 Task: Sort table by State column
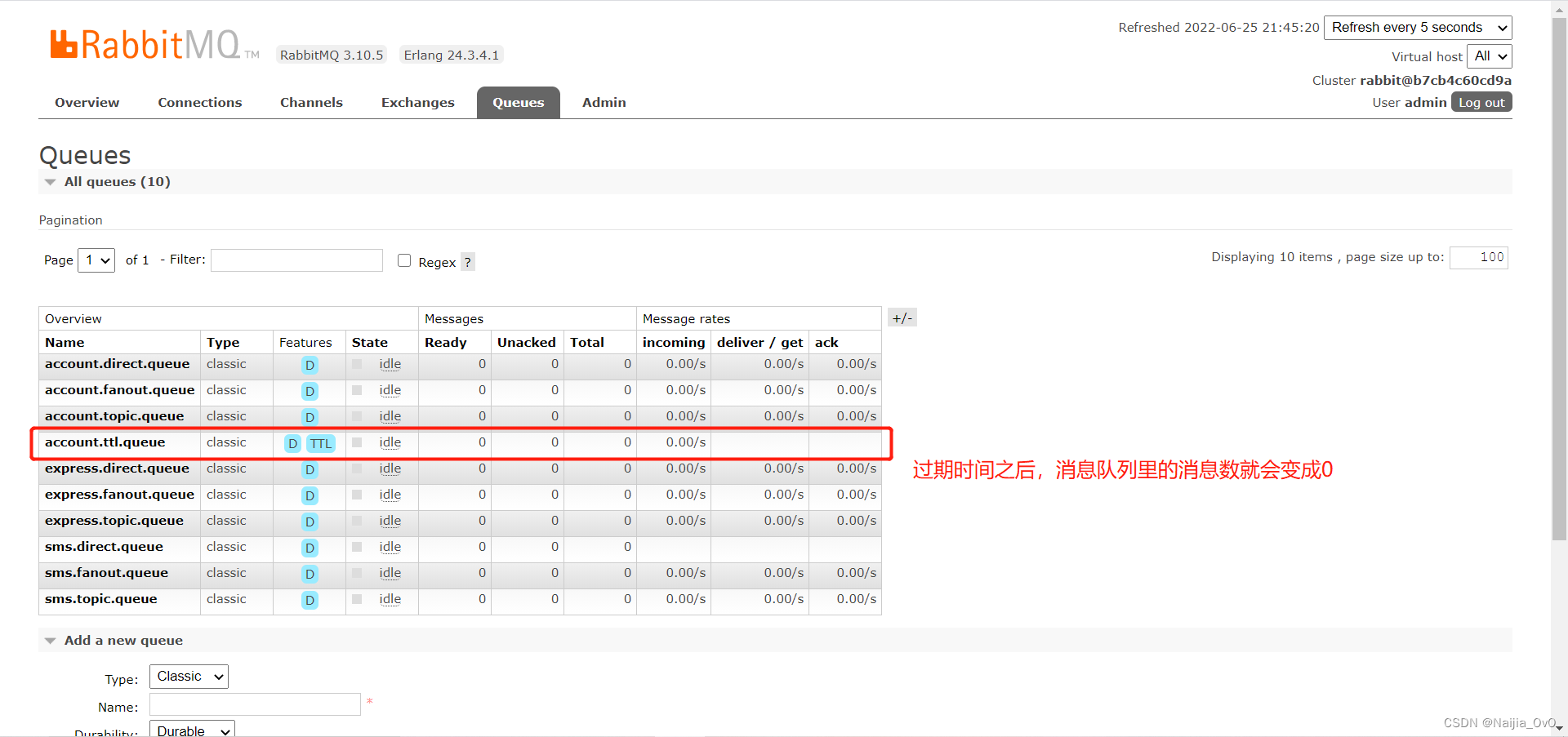point(370,343)
